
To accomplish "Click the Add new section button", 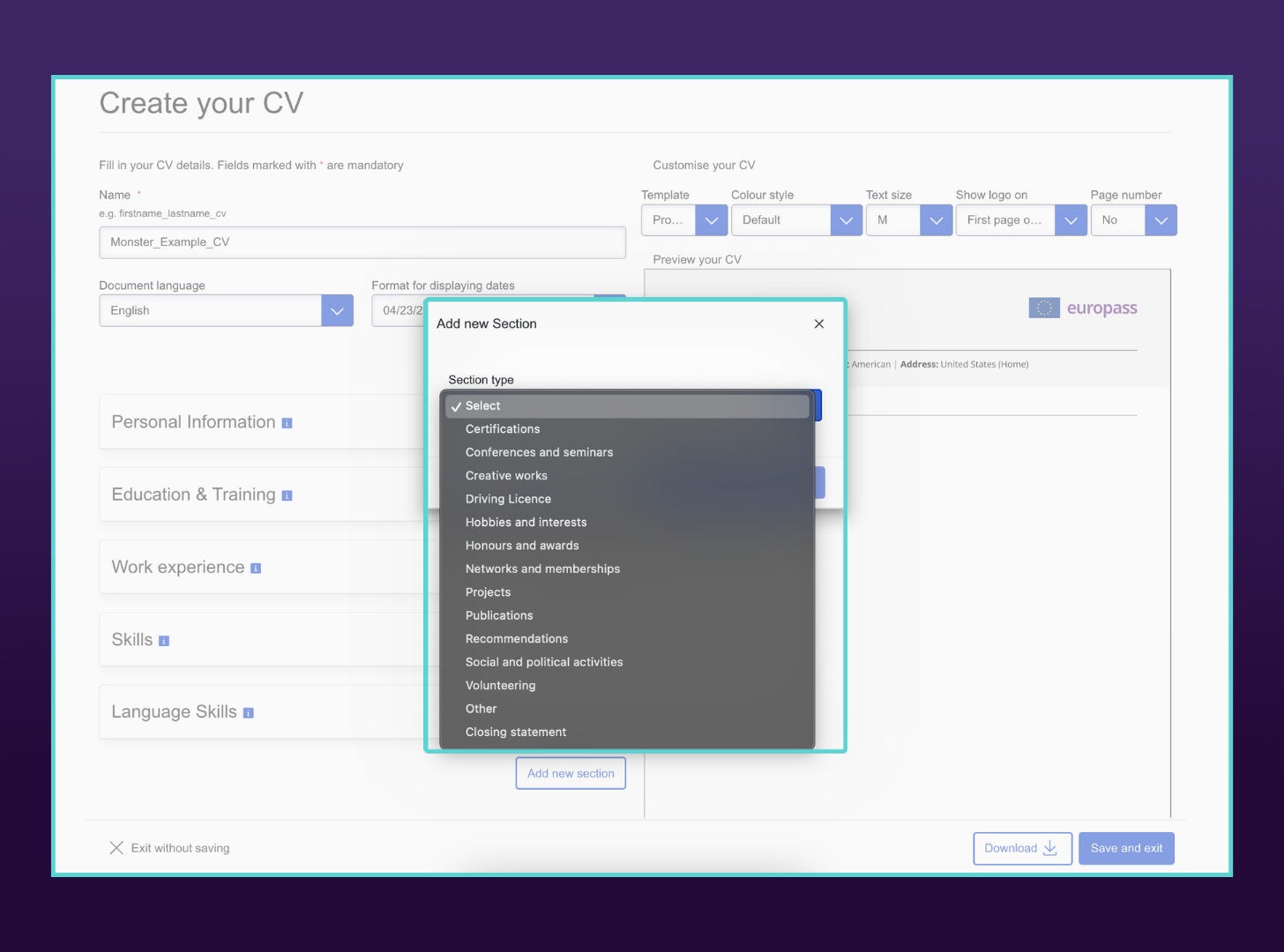I will (x=571, y=773).
